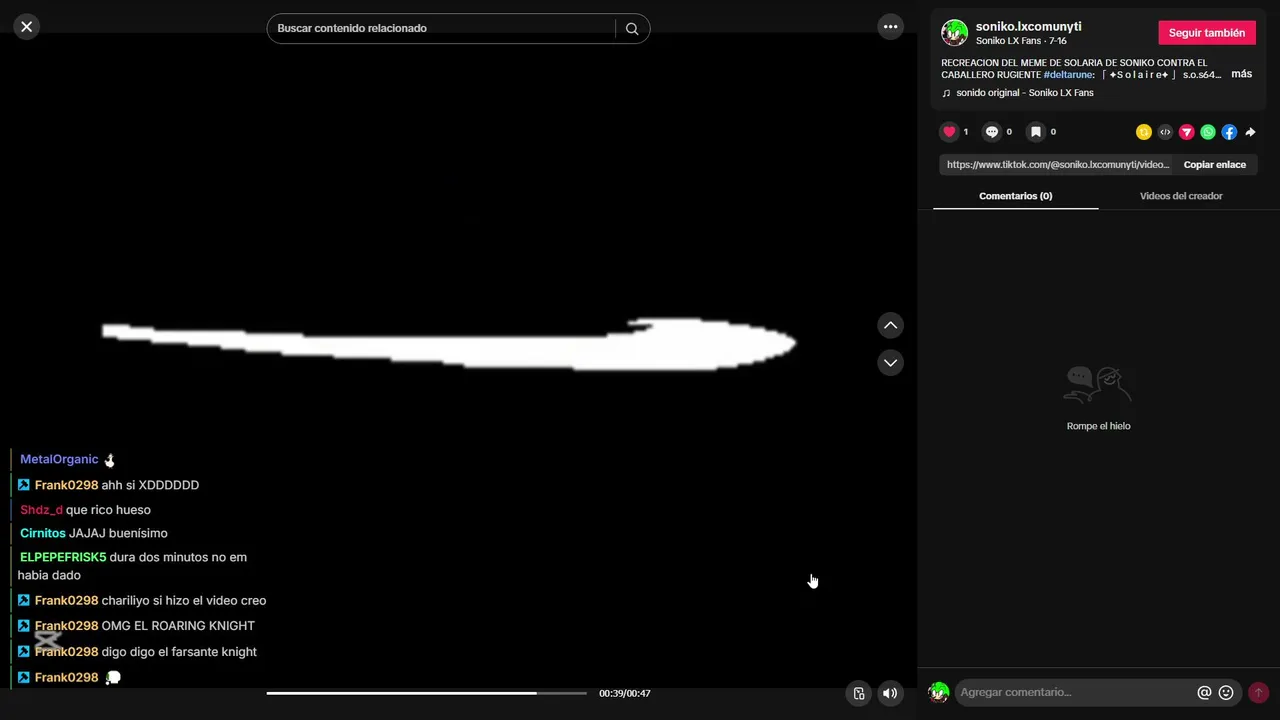Image resolution: width=1280 pixels, height=720 pixels.
Task: Like the video with the heart icon
Action: tap(949, 132)
